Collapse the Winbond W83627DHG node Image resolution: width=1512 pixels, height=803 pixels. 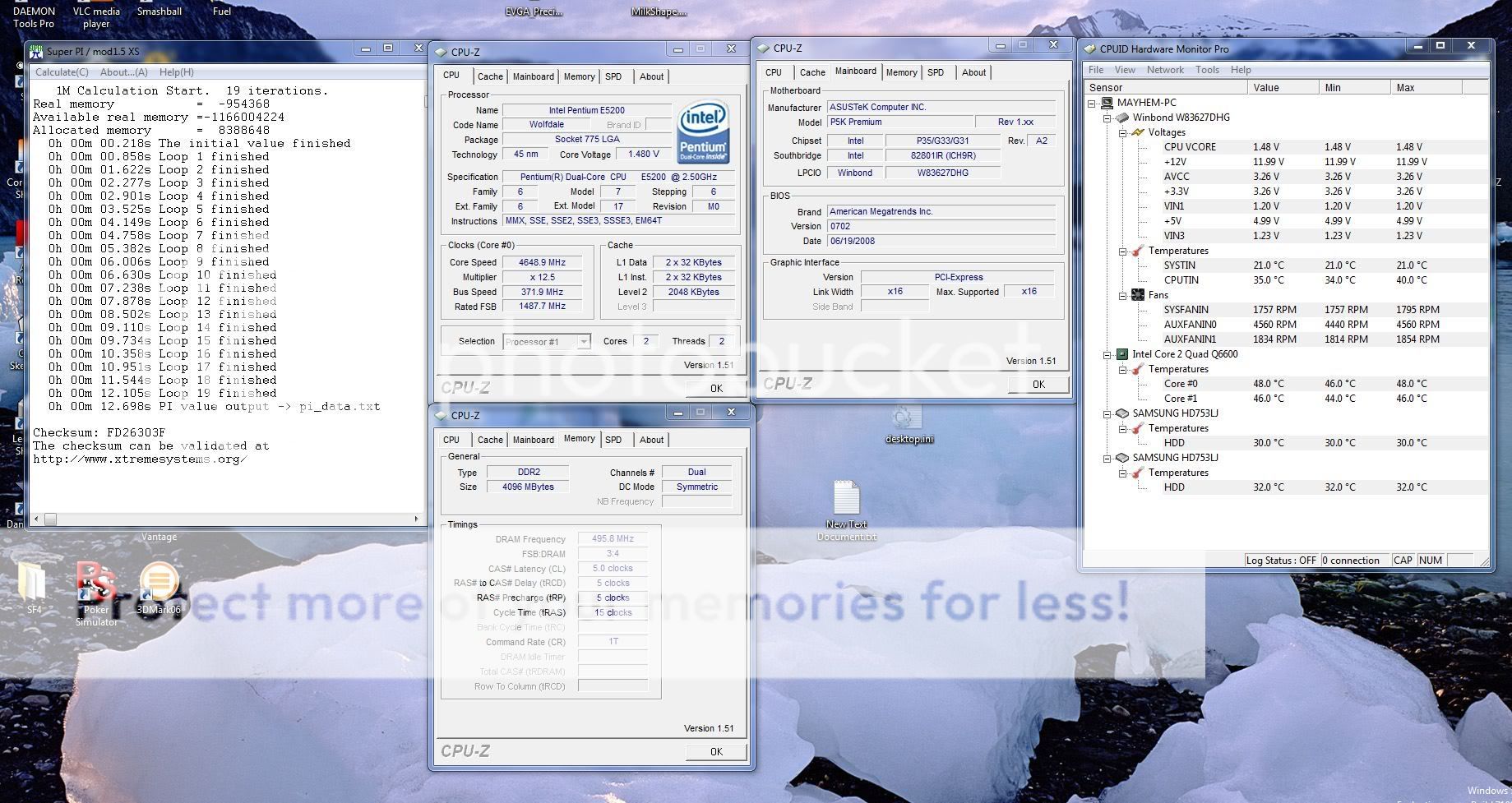[x=1107, y=118]
